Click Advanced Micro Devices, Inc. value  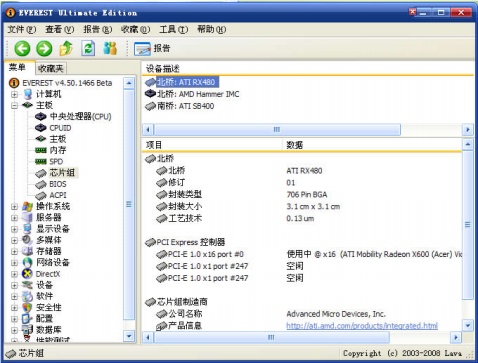336,314
